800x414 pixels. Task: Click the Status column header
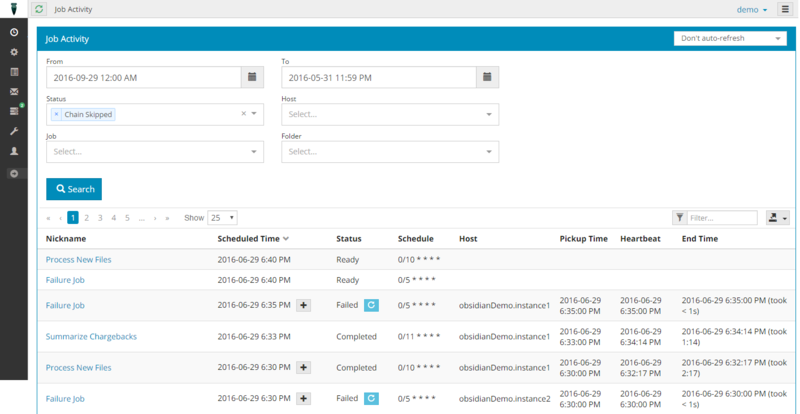pyautogui.click(x=349, y=238)
